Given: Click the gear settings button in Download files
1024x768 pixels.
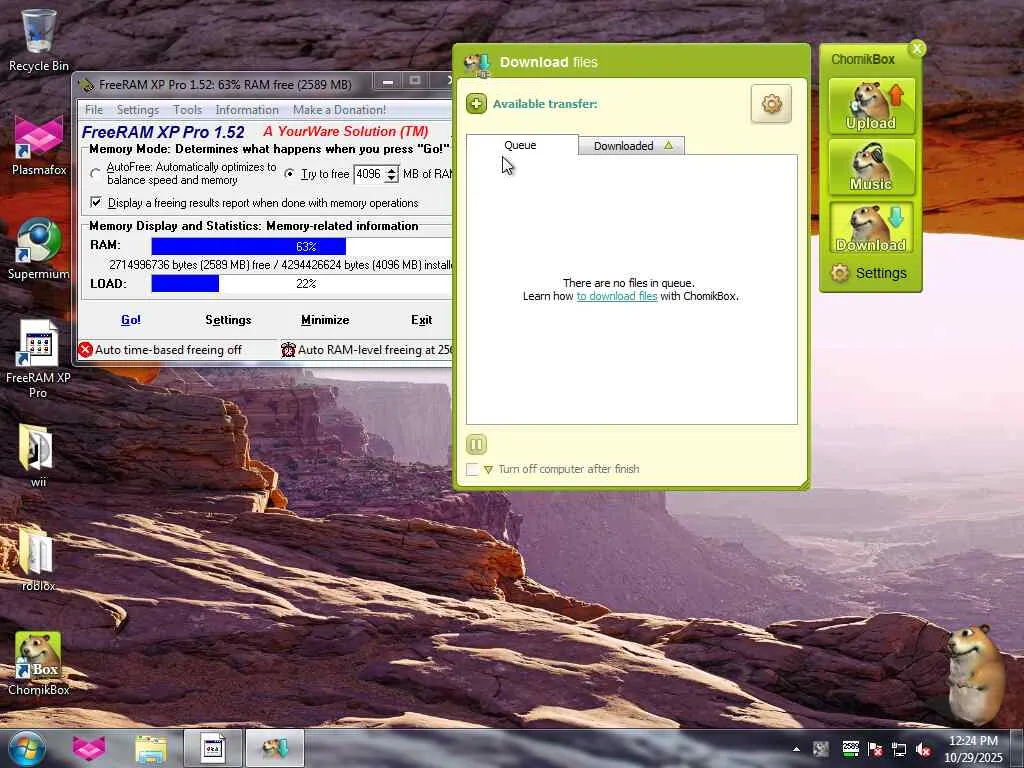Looking at the screenshot, I should click(771, 103).
